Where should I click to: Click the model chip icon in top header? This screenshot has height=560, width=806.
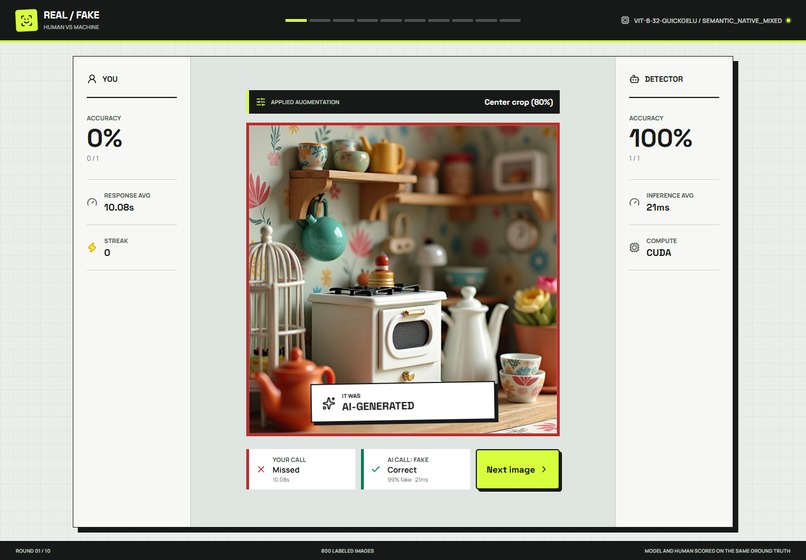[x=625, y=21]
